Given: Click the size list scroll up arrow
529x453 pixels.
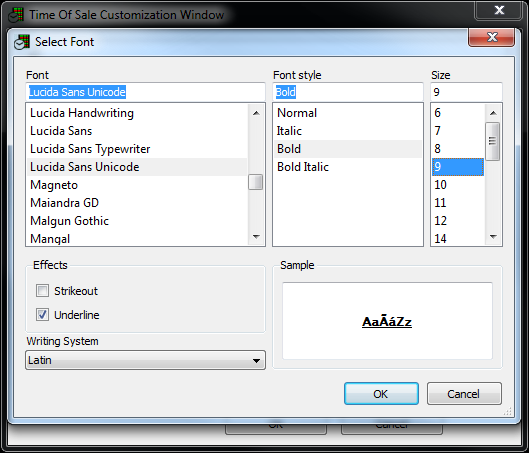Looking at the screenshot, I should 493,113.
